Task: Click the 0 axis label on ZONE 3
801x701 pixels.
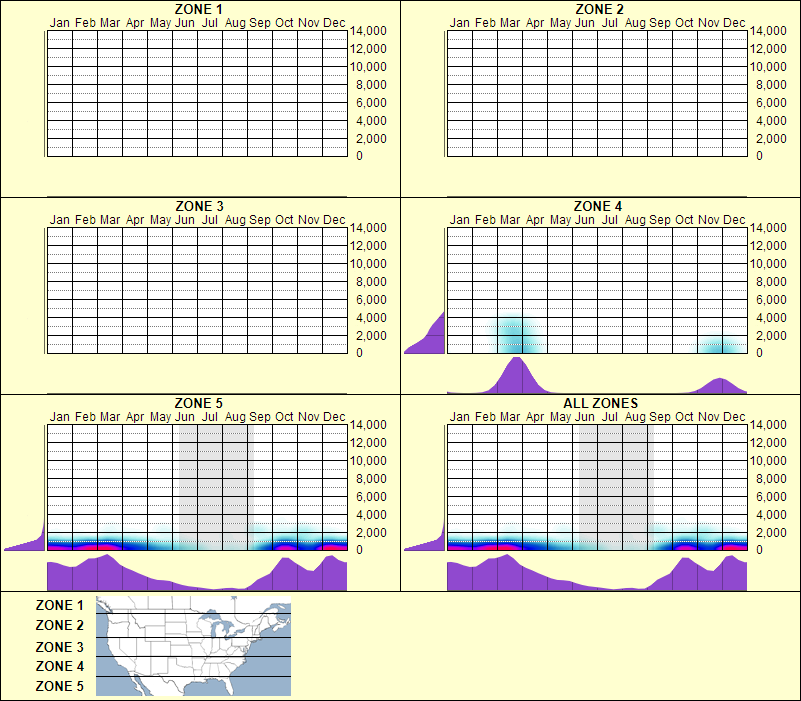Action: point(359,352)
